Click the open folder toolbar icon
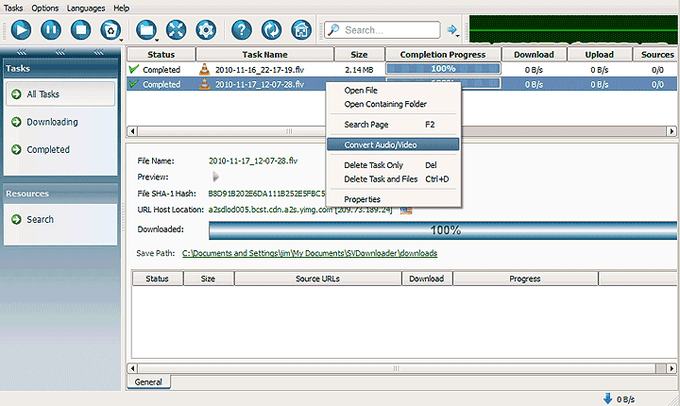 coord(146,30)
